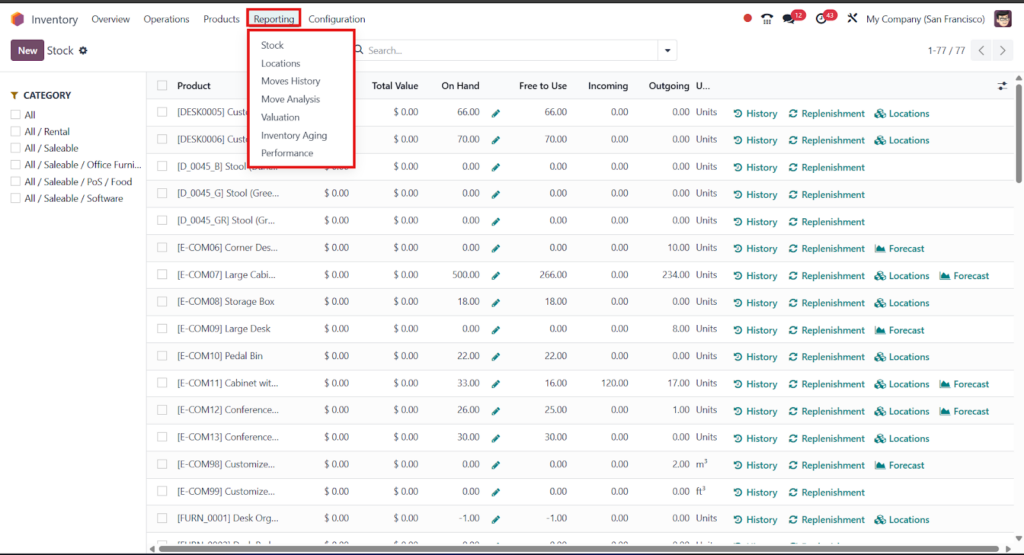The width and height of the screenshot is (1024, 555).
Task: Open Forecast for E-COM12 Conference row
Action: coord(964,411)
